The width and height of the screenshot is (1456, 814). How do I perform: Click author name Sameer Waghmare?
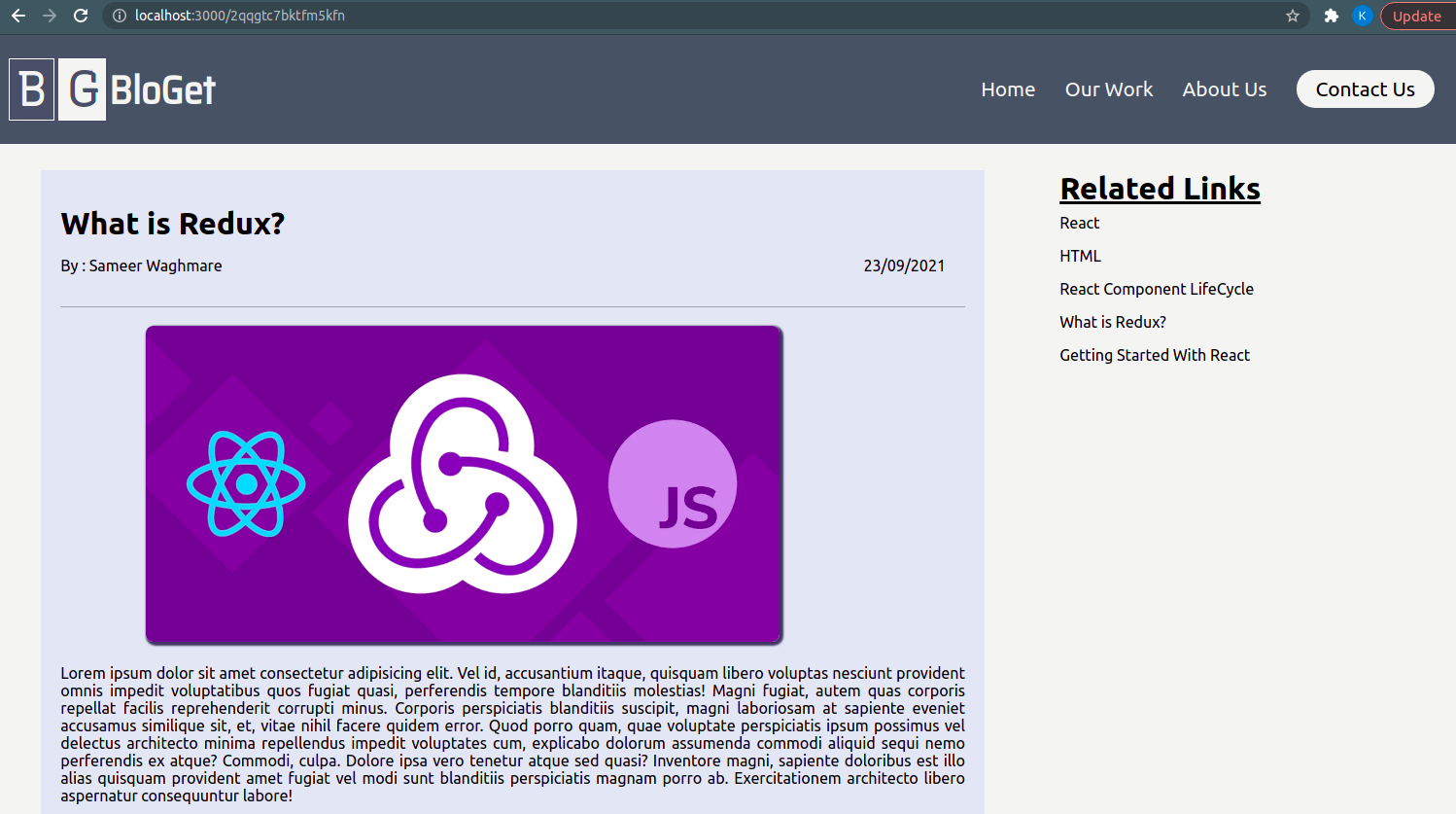pos(156,265)
